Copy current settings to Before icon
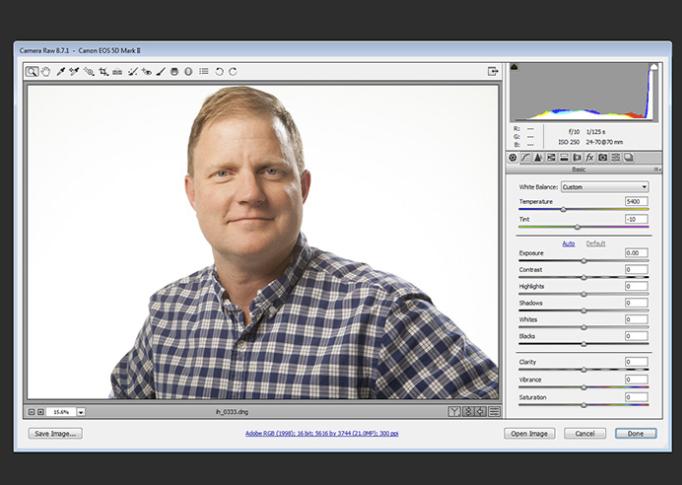The image size is (682, 485). point(481,411)
